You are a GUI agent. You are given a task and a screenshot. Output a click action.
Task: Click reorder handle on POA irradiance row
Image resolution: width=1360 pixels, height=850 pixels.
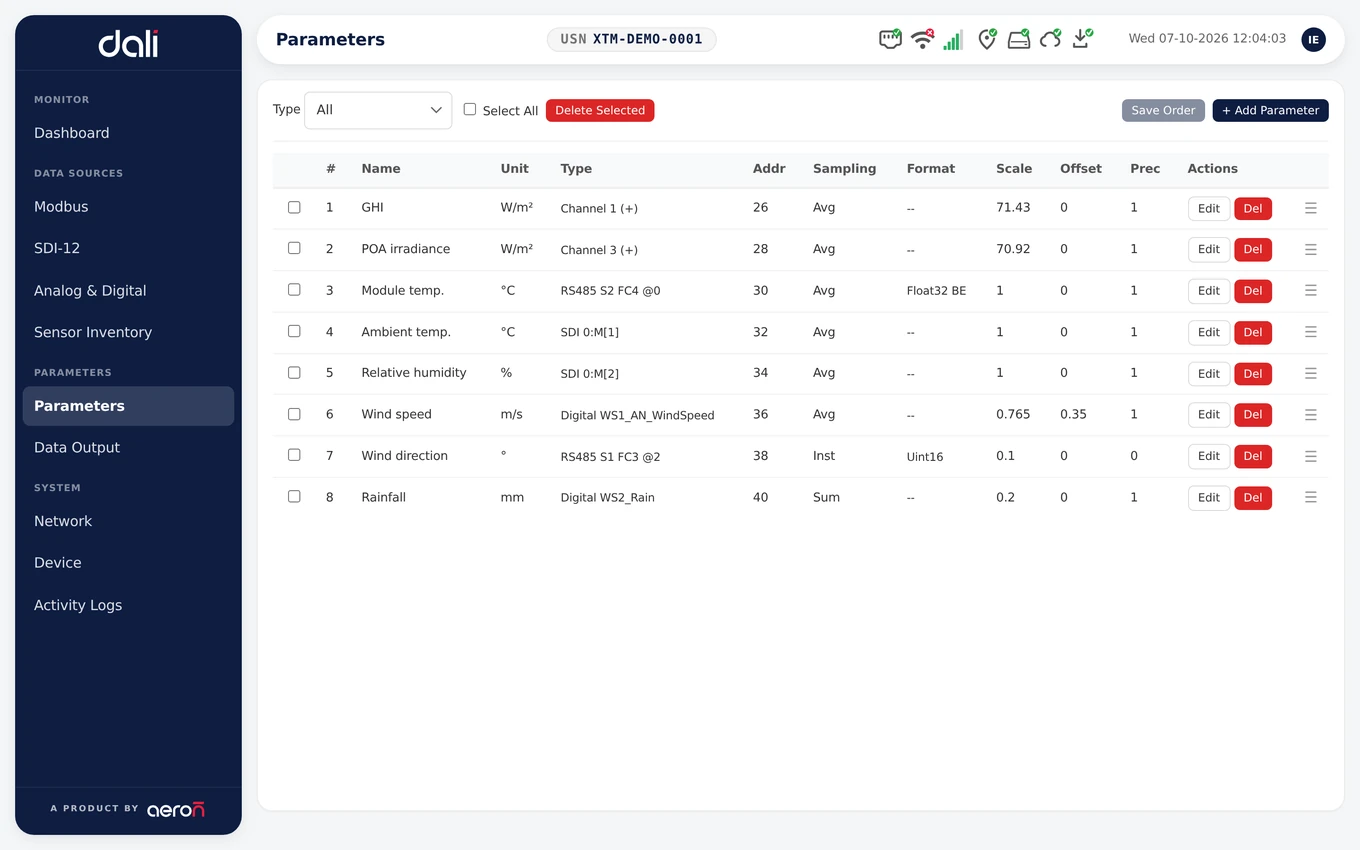click(1310, 249)
